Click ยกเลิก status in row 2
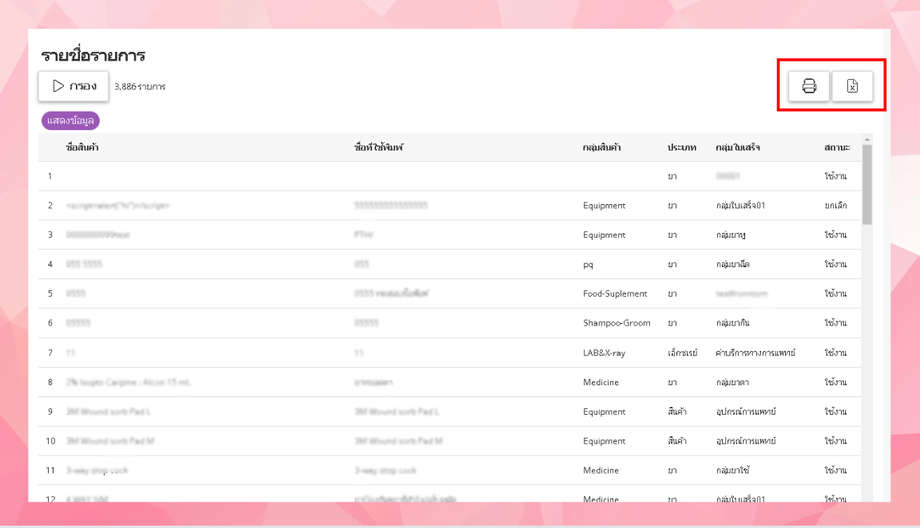 (836, 205)
